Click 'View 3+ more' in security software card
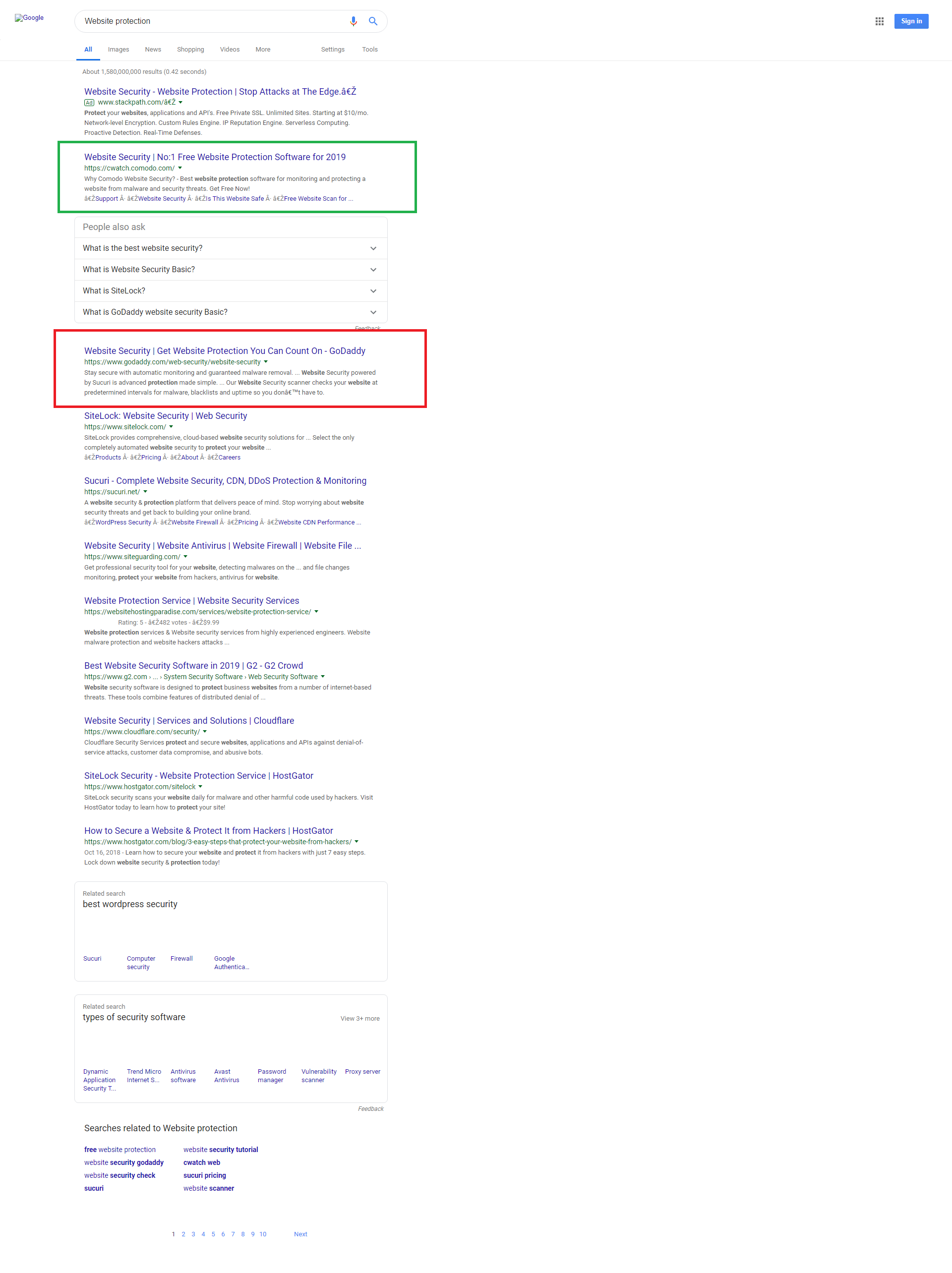This screenshot has height=1273, width=952. point(360,1019)
